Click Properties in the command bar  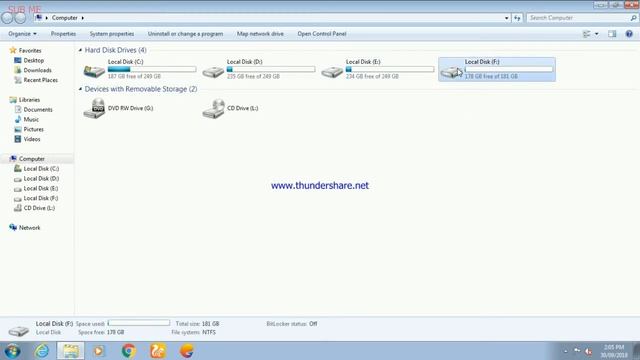(63, 34)
